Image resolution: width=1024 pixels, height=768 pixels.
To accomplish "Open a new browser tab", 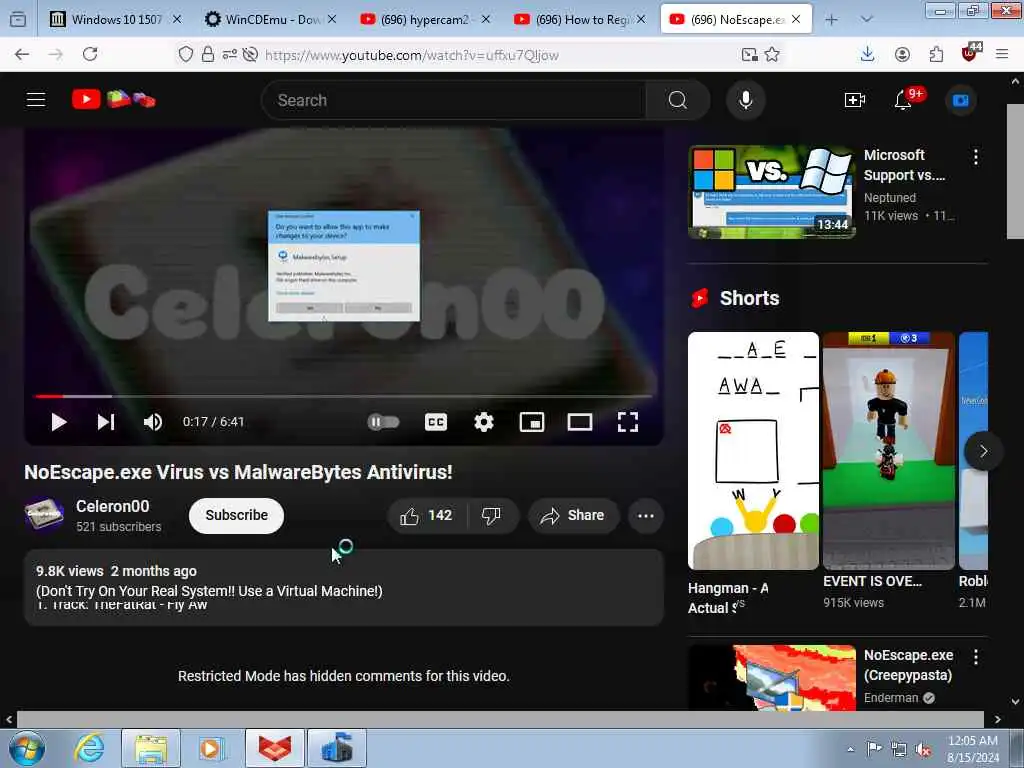I will click(x=831, y=20).
